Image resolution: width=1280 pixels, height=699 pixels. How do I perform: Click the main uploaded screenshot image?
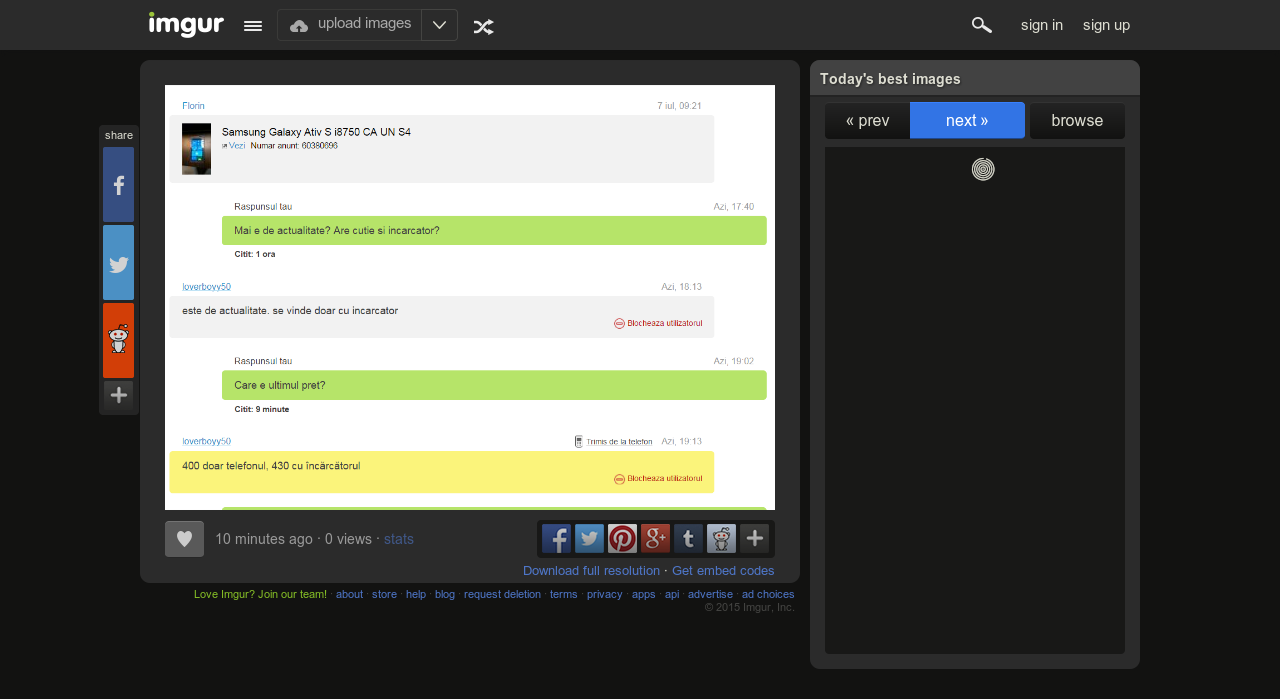[470, 297]
